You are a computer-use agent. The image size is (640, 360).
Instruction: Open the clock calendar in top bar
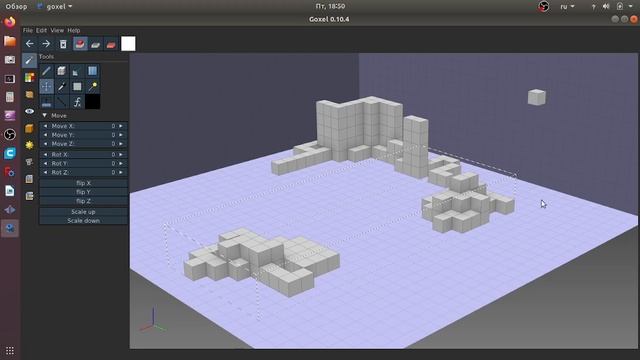pos(330,6)
